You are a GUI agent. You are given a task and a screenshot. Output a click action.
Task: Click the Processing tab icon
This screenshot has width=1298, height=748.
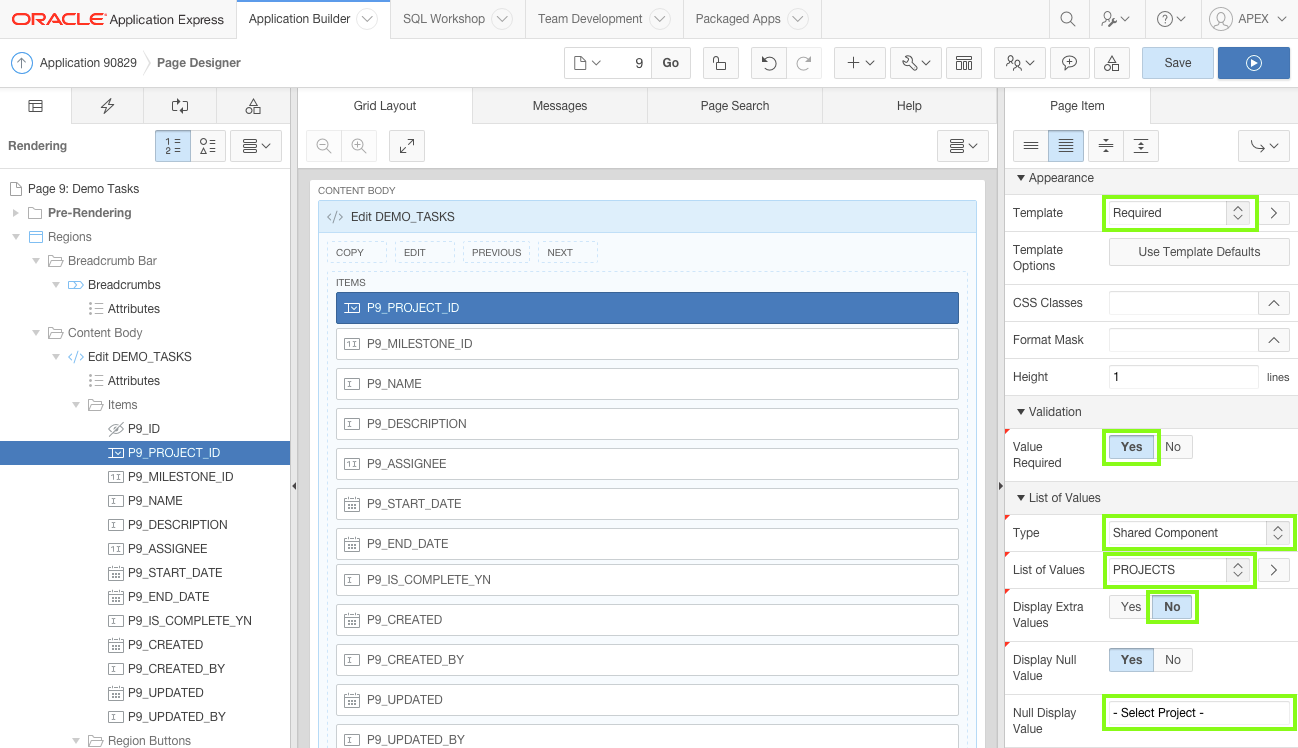(x=180, y=105)
